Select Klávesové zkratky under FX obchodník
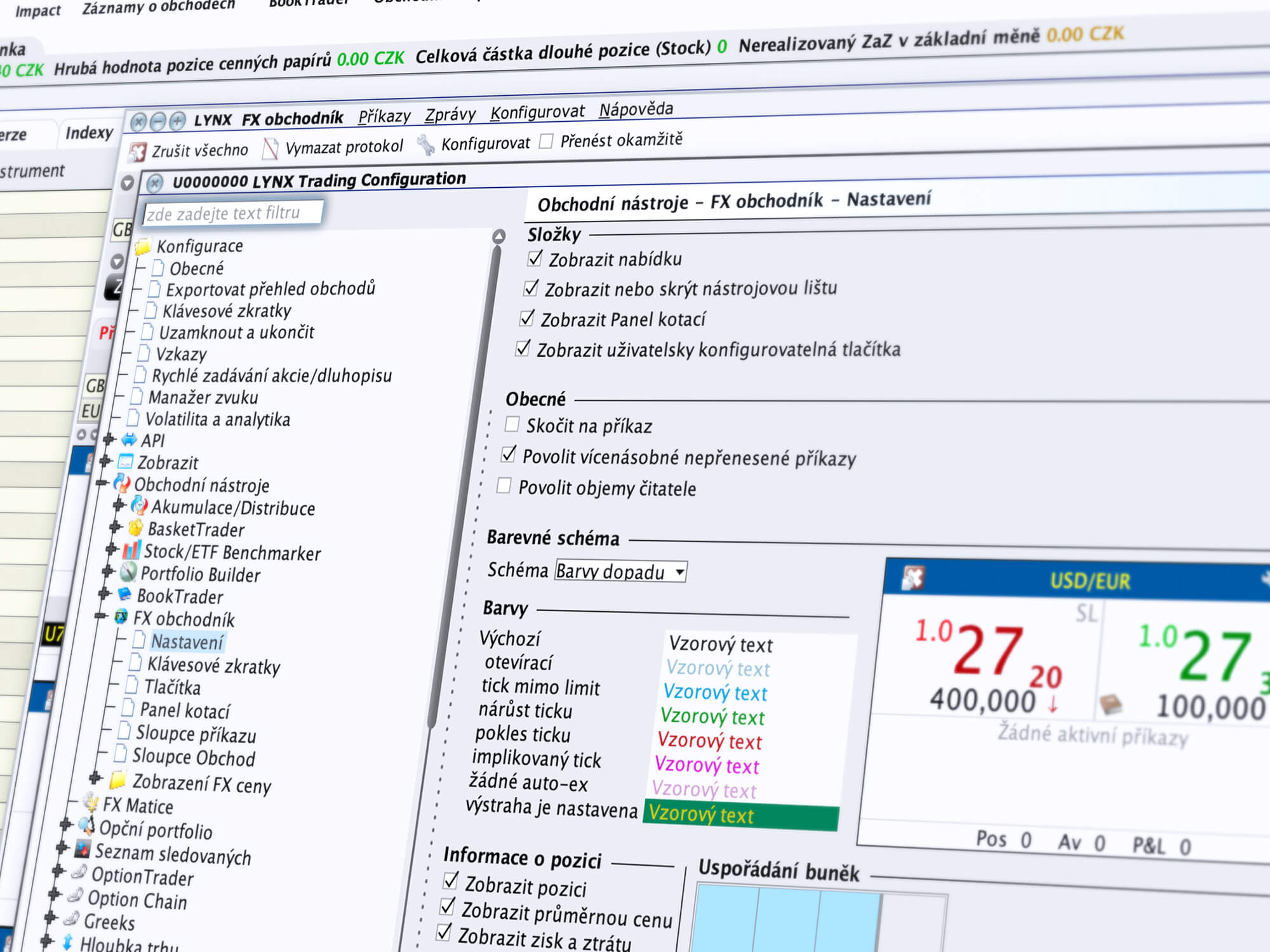Image resolution: width=1270 pixels, height=952 pixels. 213,665
